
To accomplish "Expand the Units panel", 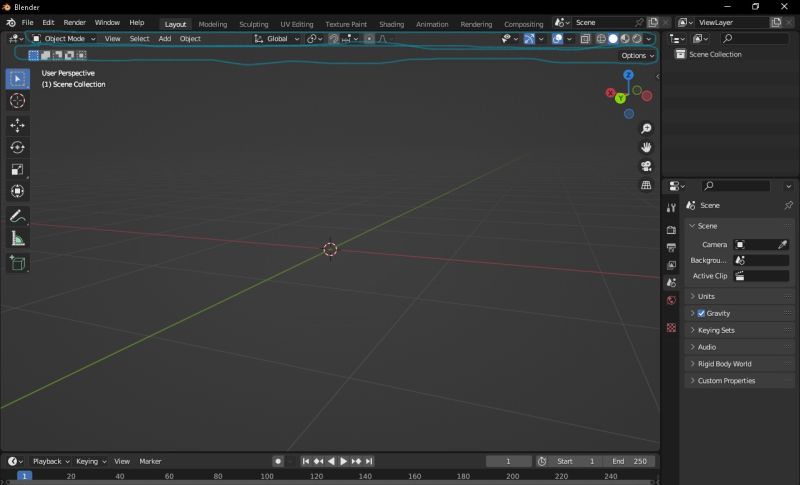I will pyautogui.click(x=739, y=296).
